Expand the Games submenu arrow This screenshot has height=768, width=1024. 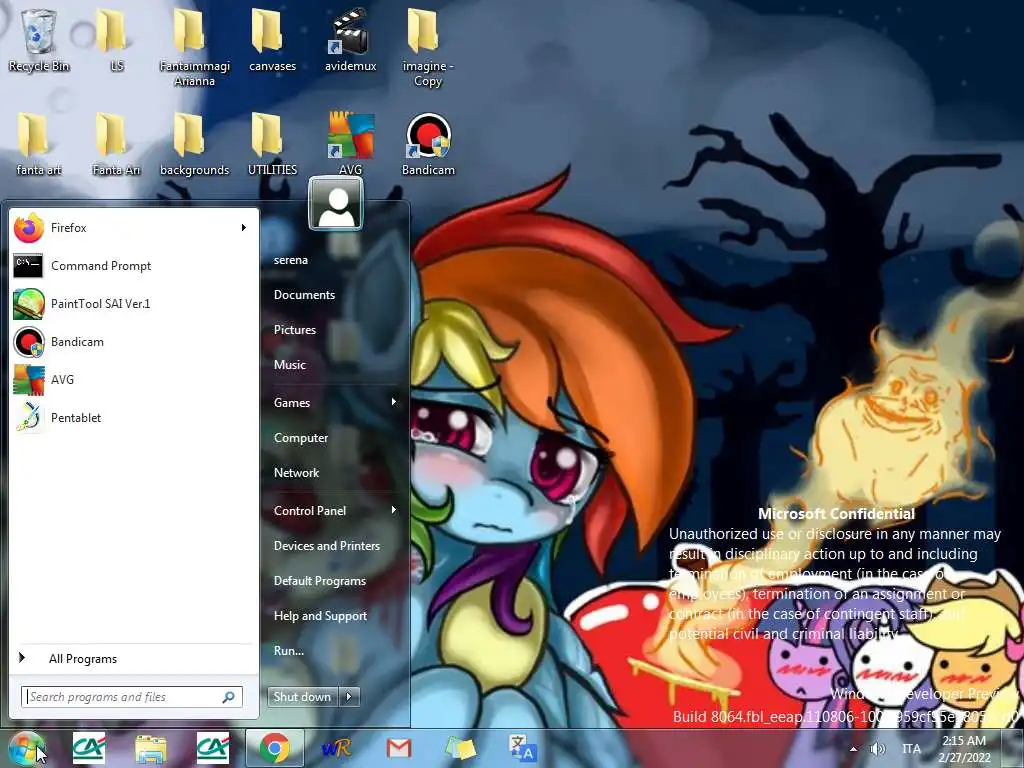394,402
